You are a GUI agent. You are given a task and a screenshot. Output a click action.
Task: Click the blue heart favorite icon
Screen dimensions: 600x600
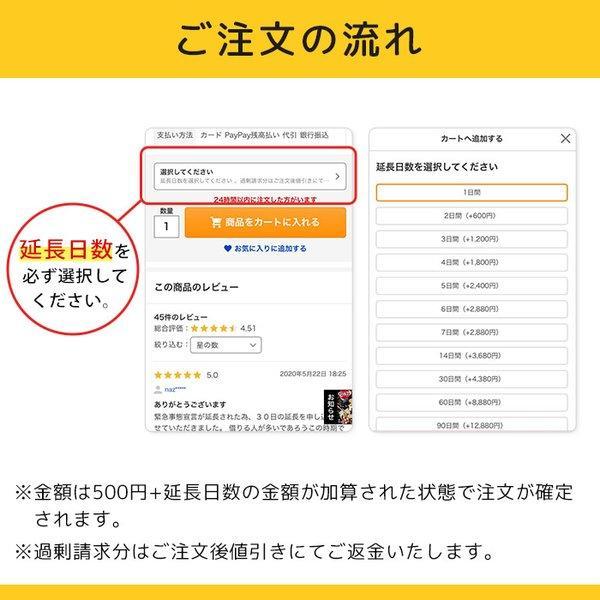(227, 248)
